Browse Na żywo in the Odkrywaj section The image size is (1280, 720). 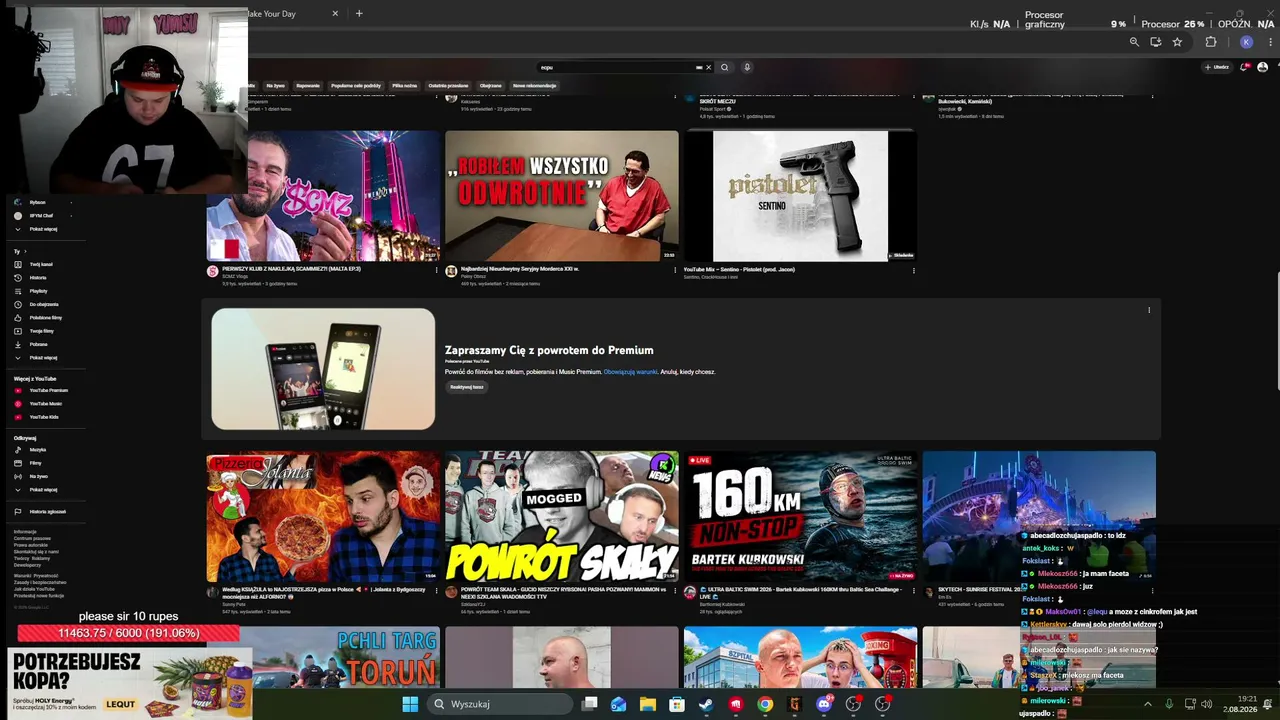(x=37, y=476)
